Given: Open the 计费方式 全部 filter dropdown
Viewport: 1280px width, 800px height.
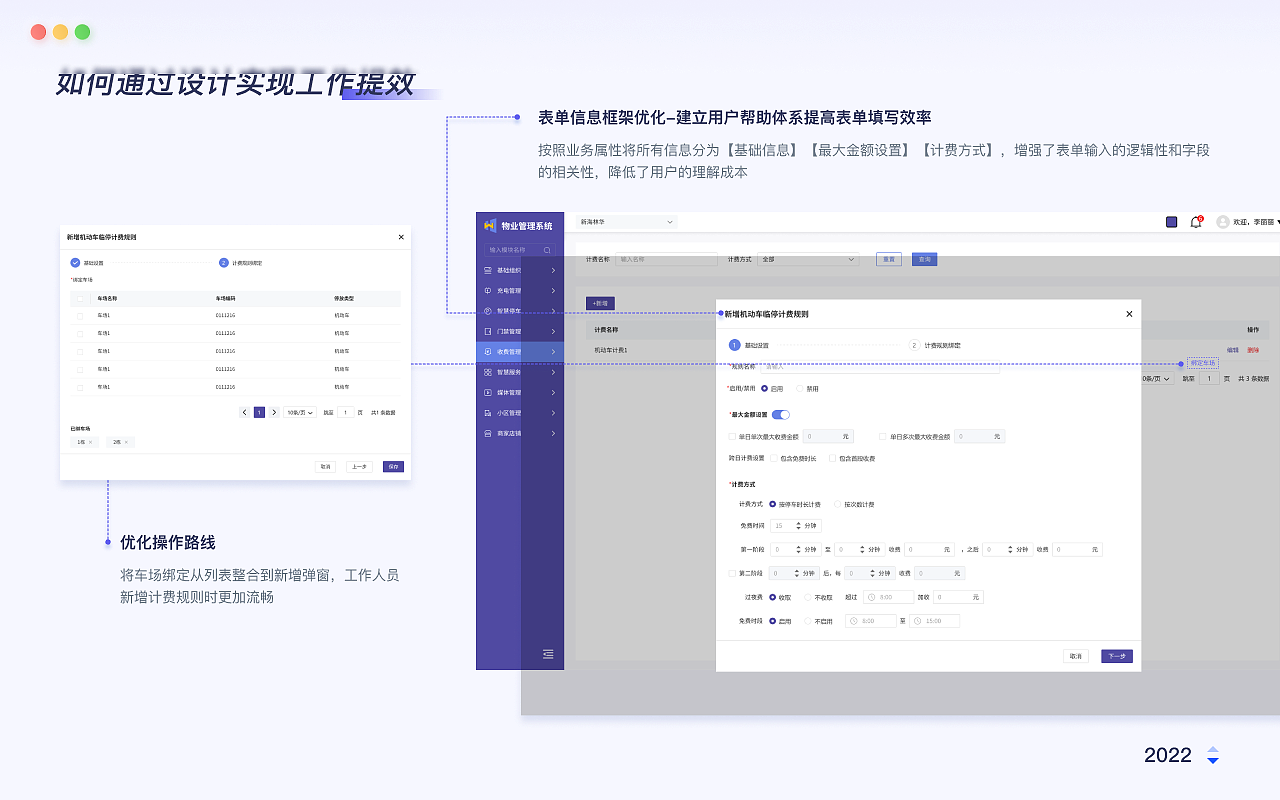Looking at the screenshot, I should pyautogui.click(x=808, y=259).
